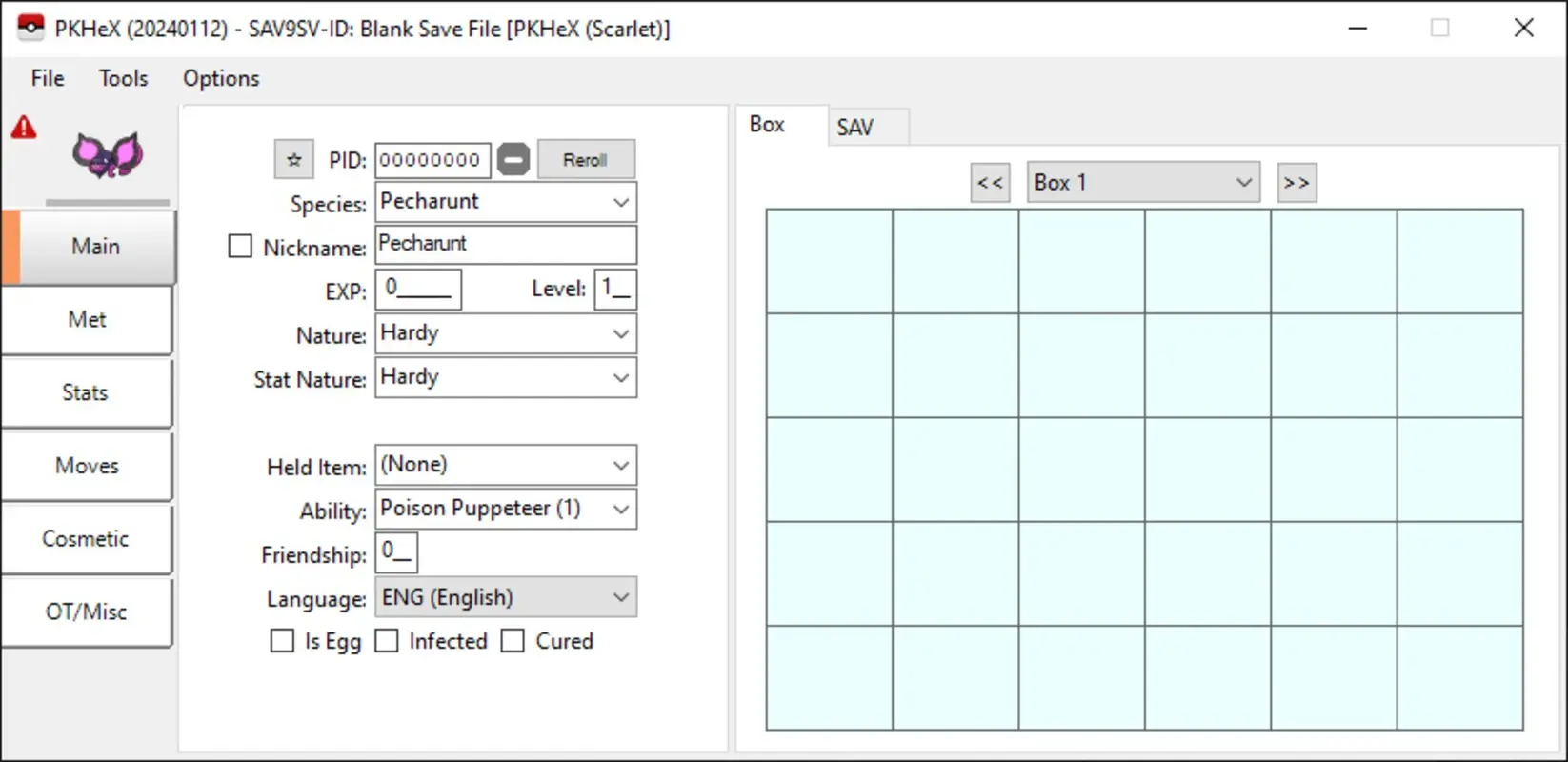The width and height of the screenshot is (1568, 762).
Task: Click the red legality warning icon
Action: (x=24, y=127)
